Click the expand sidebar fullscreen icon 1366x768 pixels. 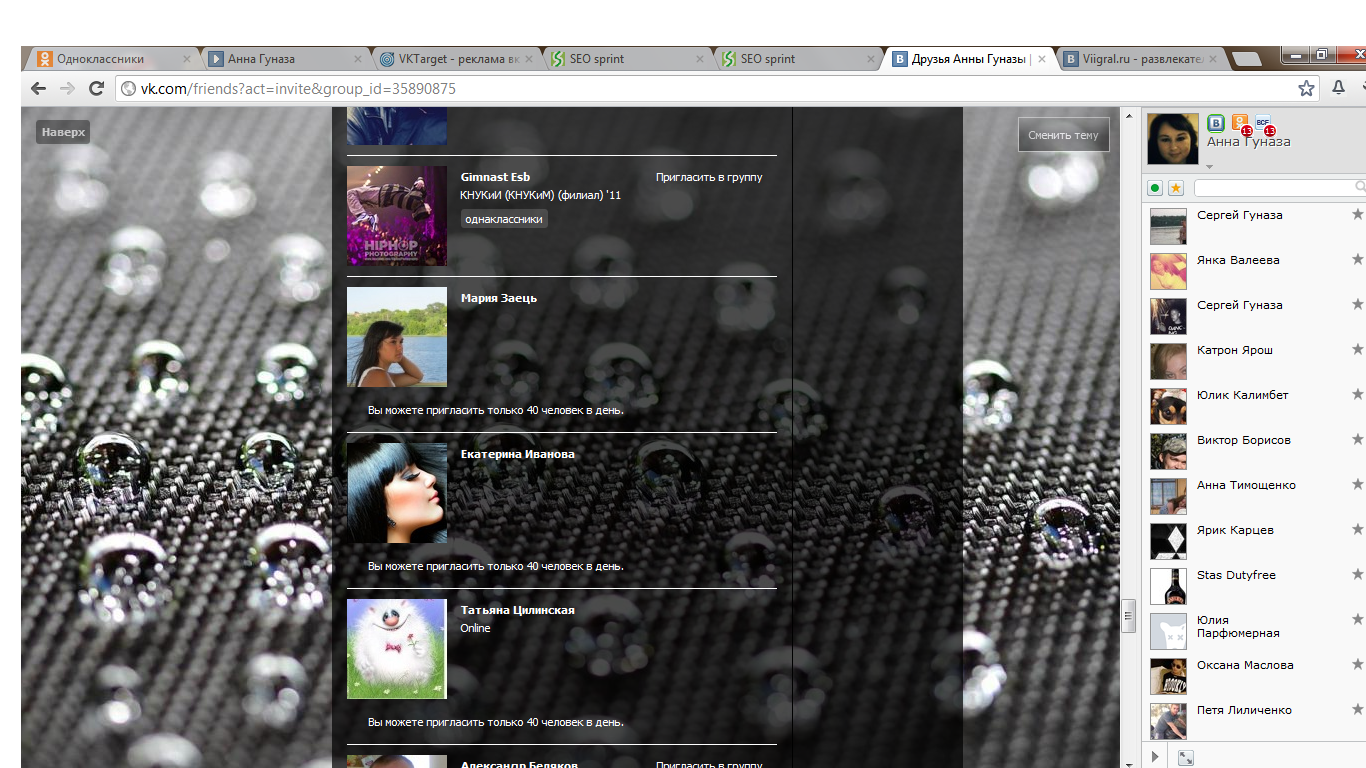coord(1185,758)
